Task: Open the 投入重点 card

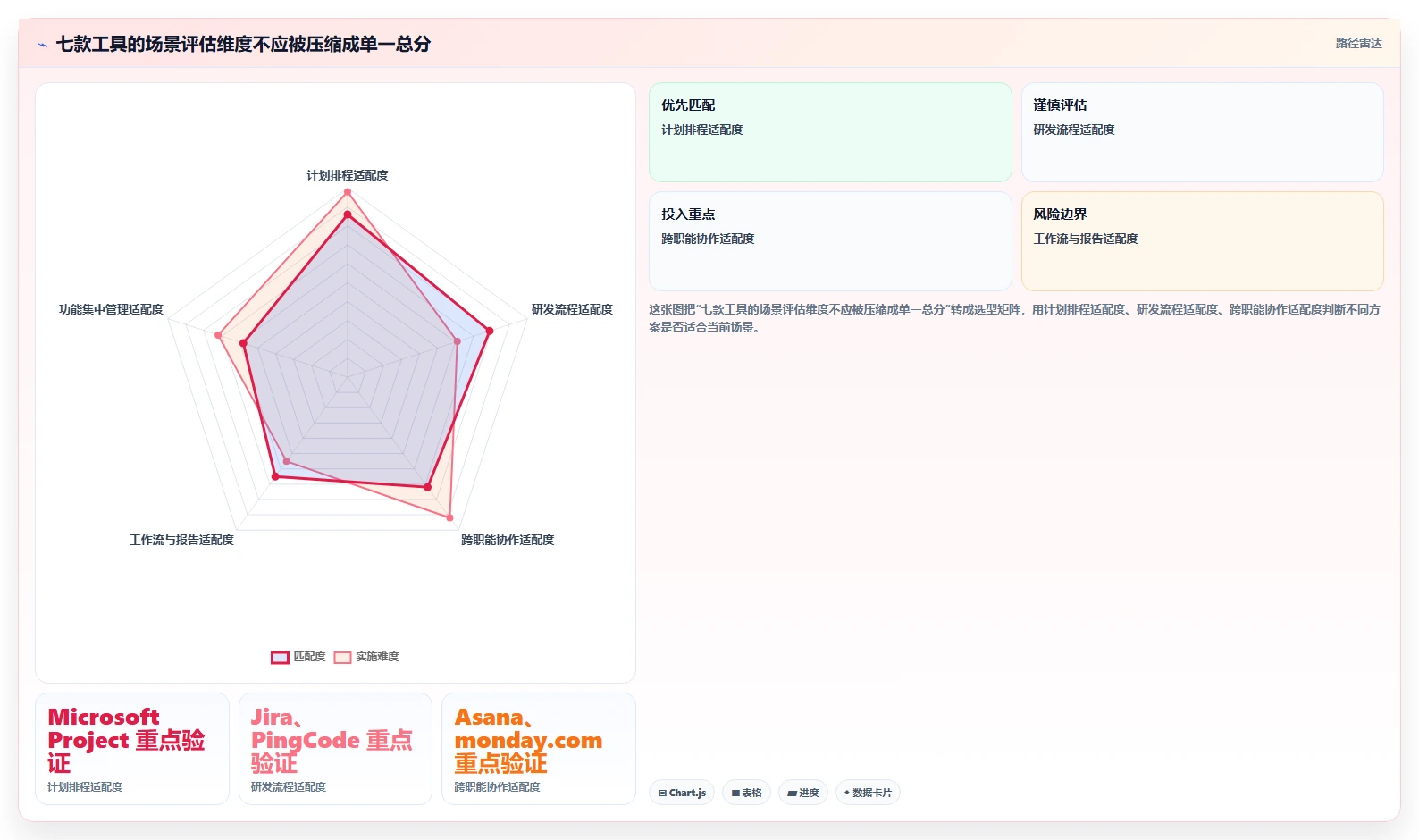Action: click(x=830, y=241)
